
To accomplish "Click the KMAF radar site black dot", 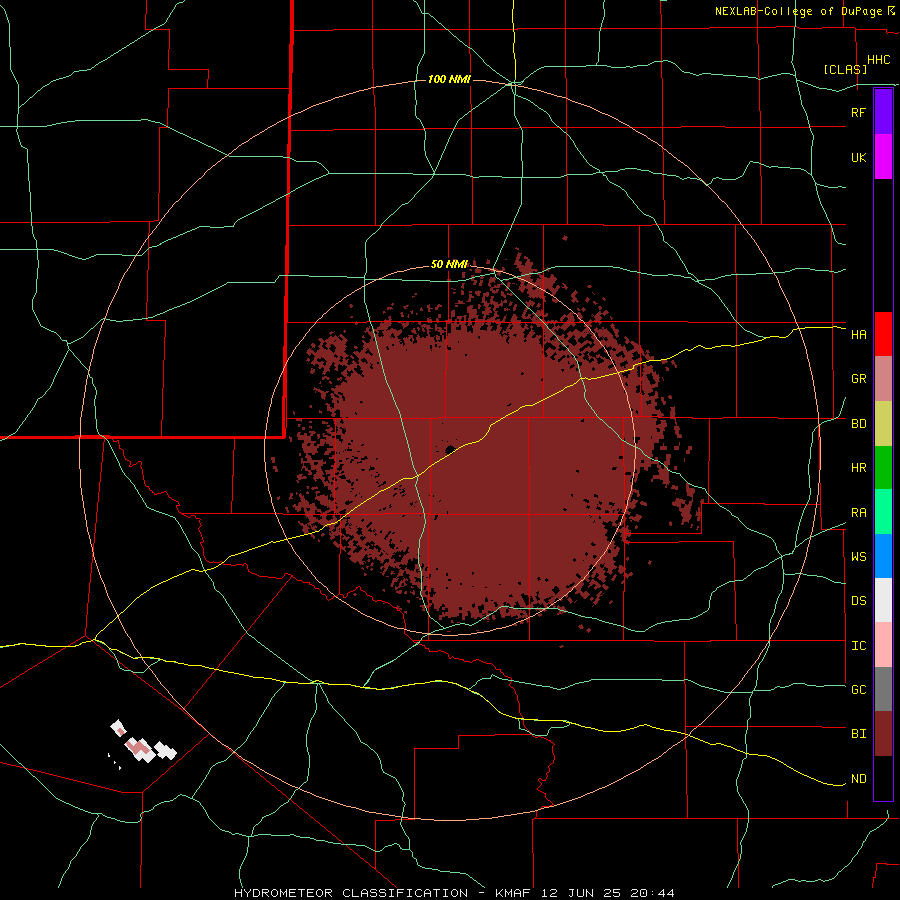I will tap(450, 449).
